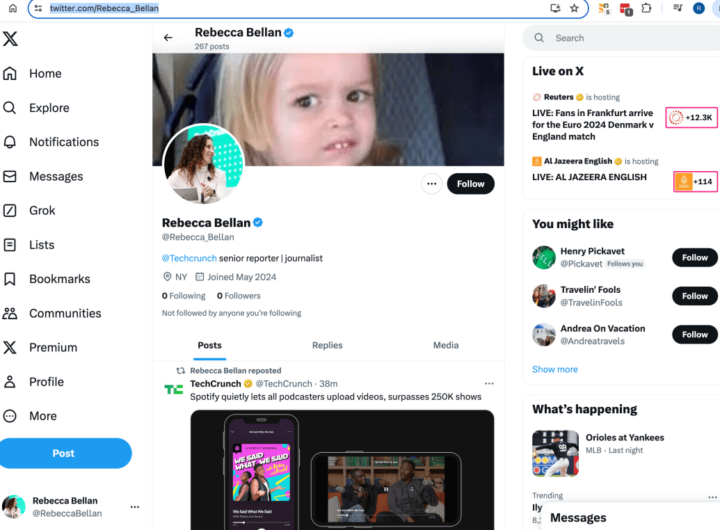The image size is (720, 530).
Task: Follow Henry Pickavet
Action: (694, 257)
